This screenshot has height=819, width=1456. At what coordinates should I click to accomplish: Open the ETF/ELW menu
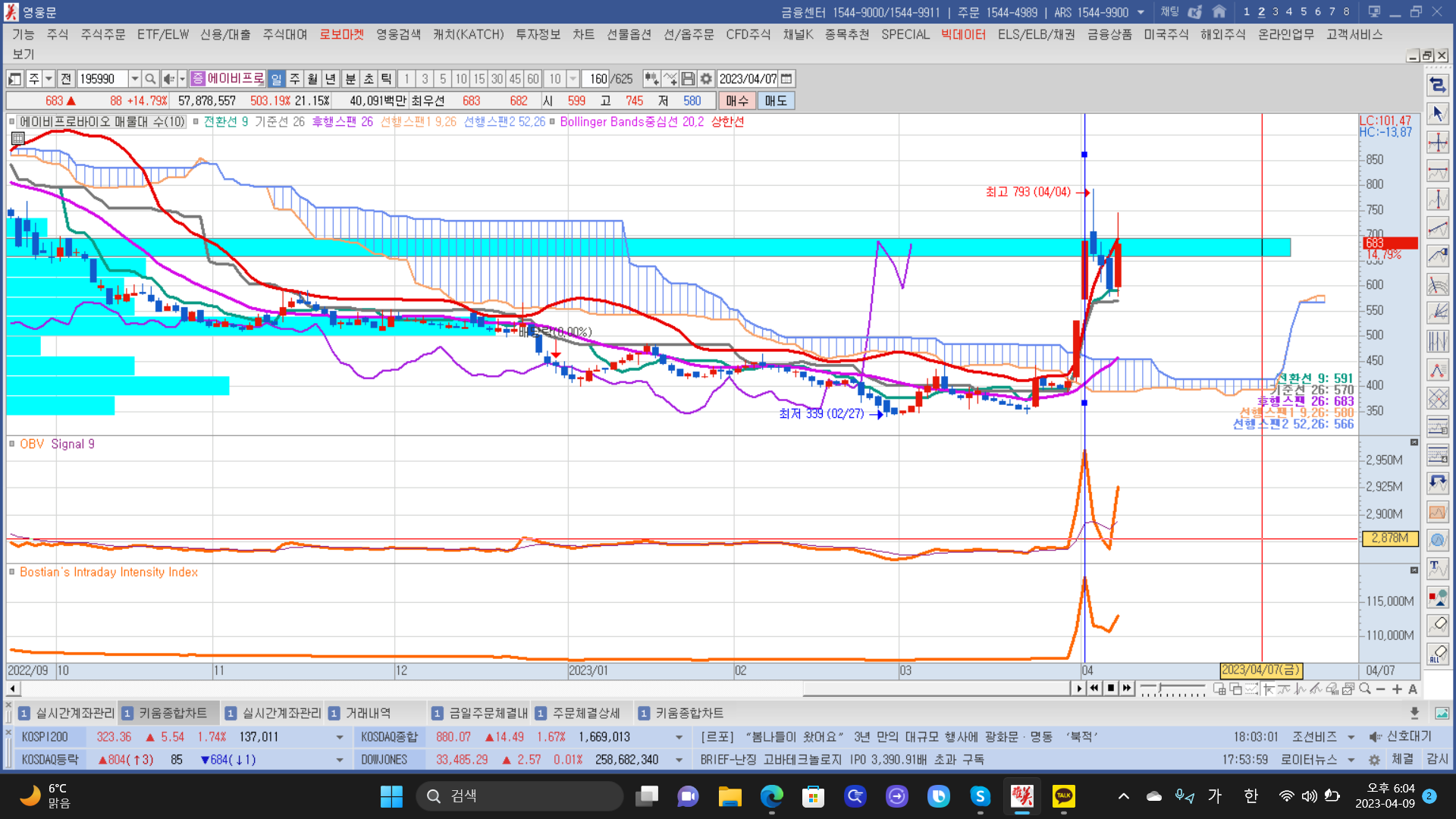point(163,34)
